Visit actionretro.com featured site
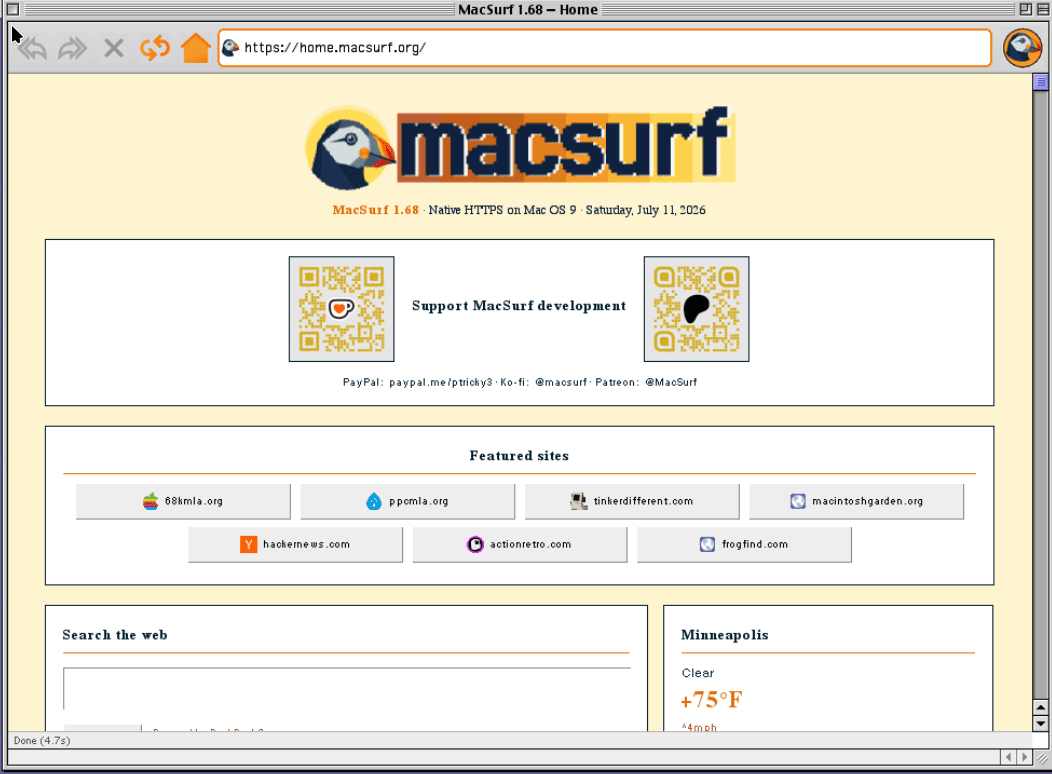This screenshot has width=1052, height=774. coord(520,544)
